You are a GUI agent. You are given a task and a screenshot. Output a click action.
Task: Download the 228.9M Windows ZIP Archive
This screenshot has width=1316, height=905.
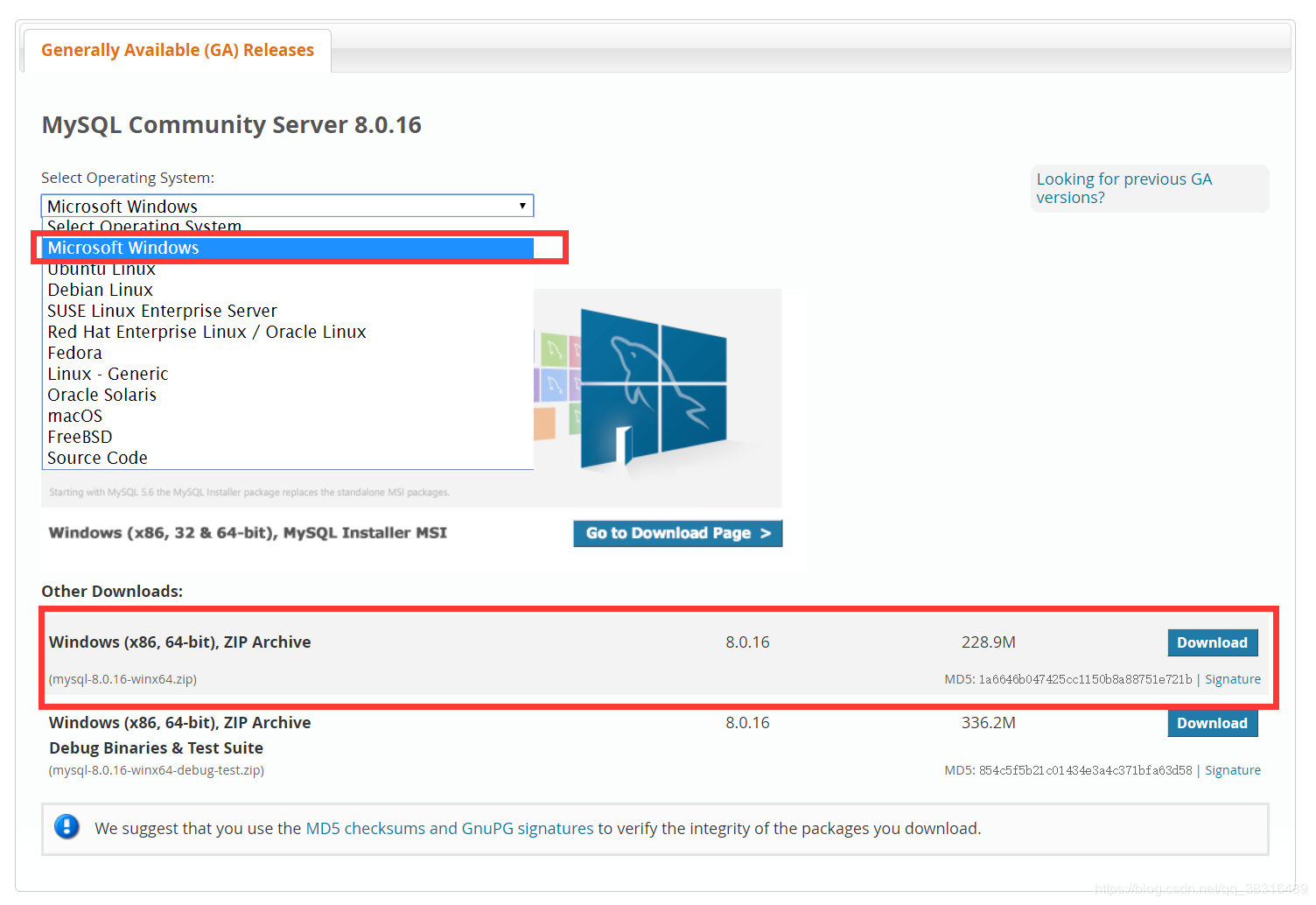coord(1212,642)
